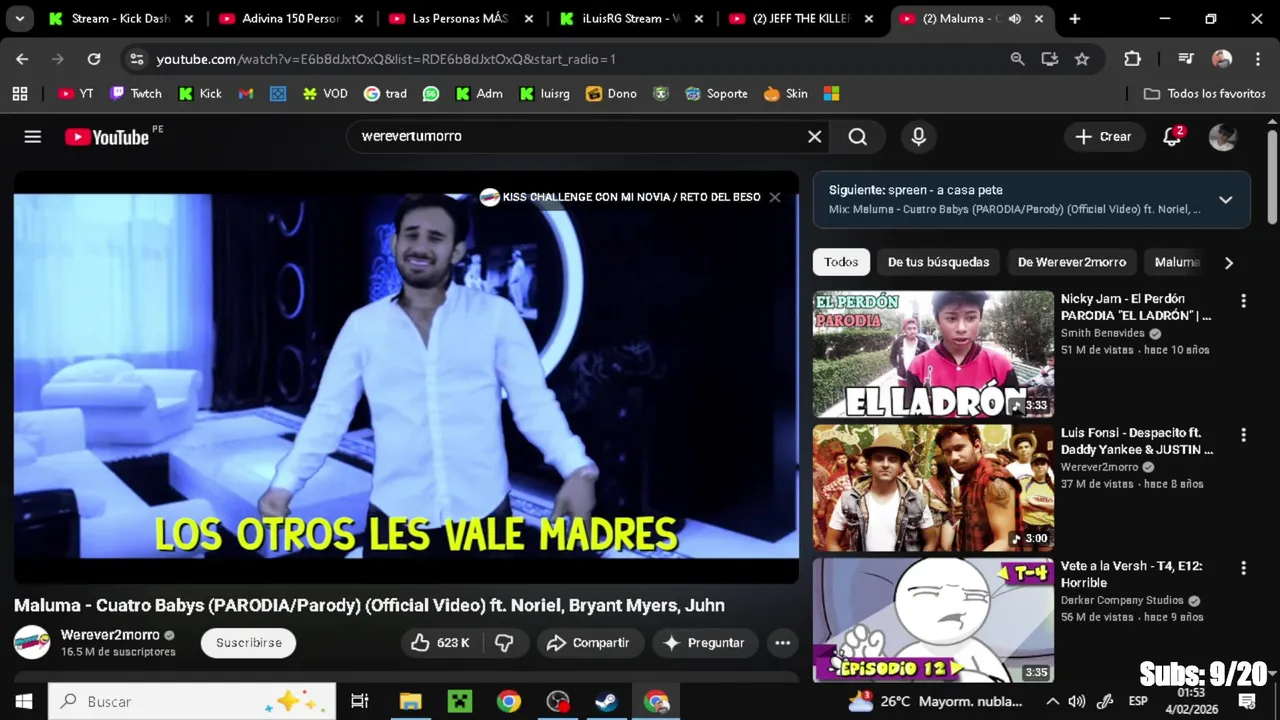The width and height of the screenshot is (1280, 720).
Task: Click the Suscribirse button
Action: pyautogui.click(x=248, y=643)
